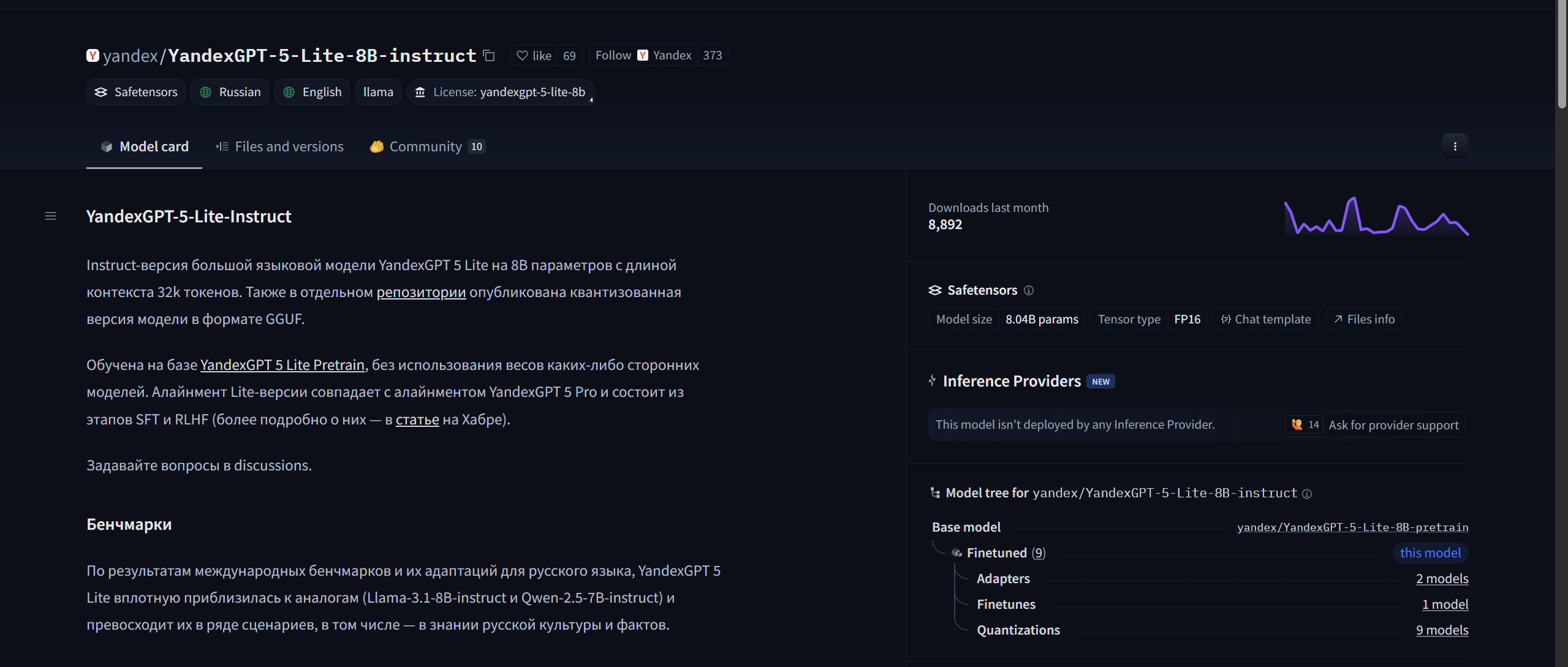
Task: Click the 8,892 downloads count
Action: pos(945,225)
